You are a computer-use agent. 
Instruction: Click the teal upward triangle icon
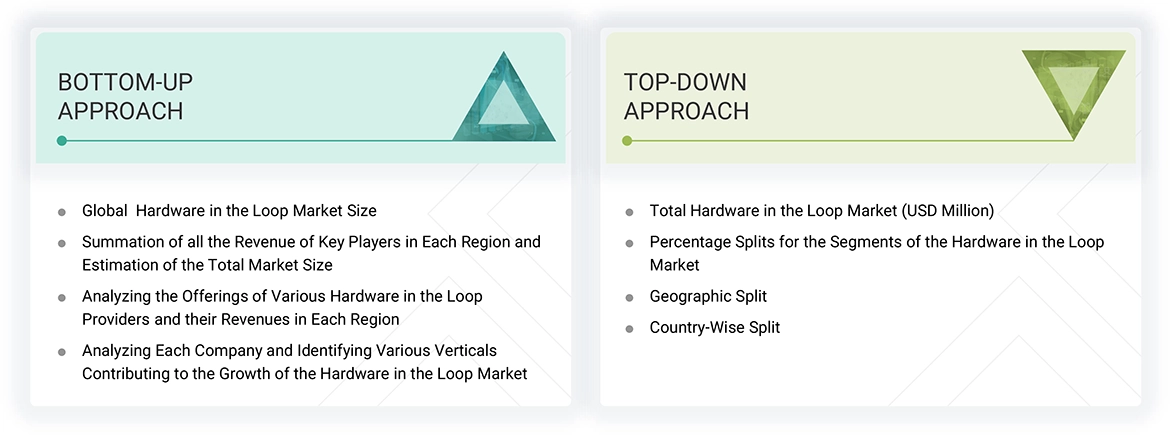click(x=504, y=101)
